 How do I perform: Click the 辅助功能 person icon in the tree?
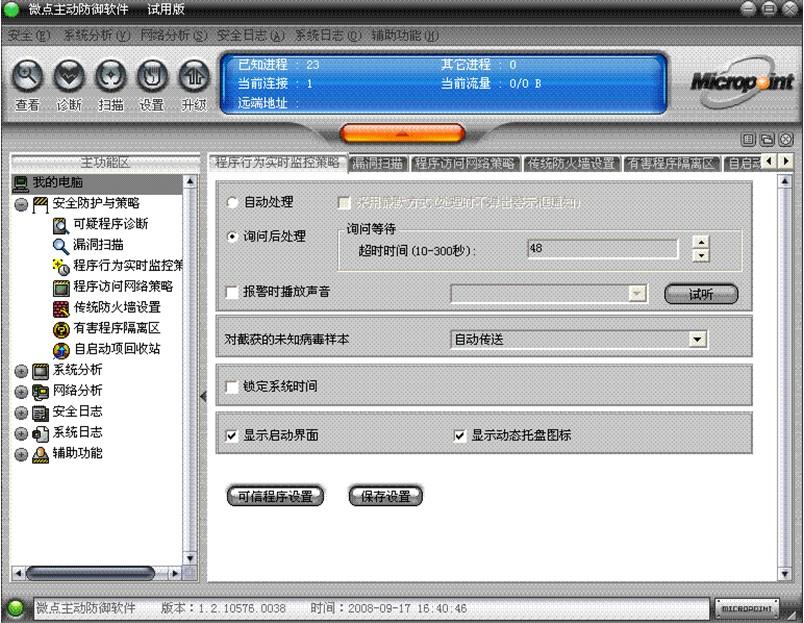pyautogui.click(x=41, y=455)
